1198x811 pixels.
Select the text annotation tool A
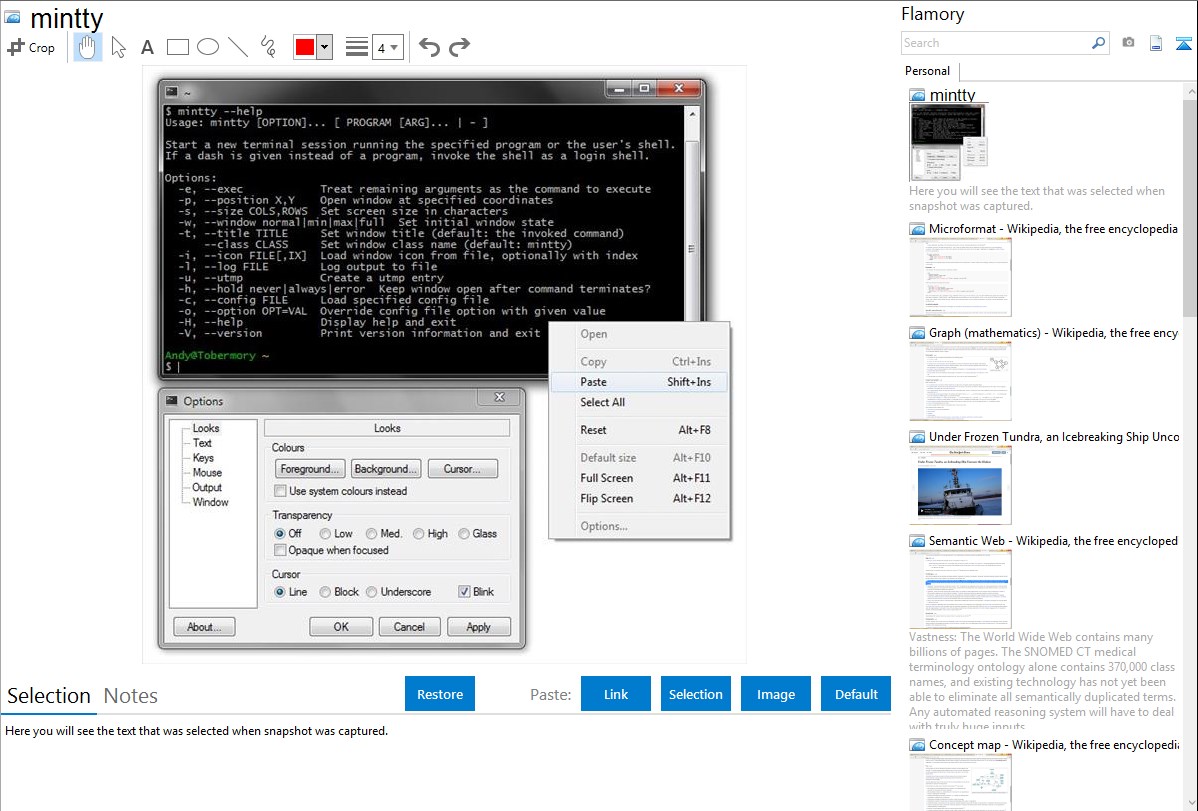[x=147, y=48]
